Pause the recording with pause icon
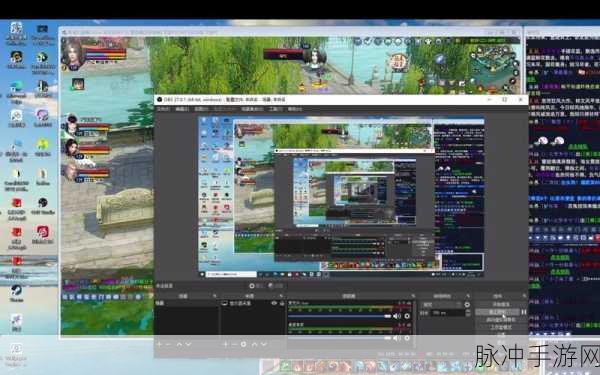 coord(524,312)
